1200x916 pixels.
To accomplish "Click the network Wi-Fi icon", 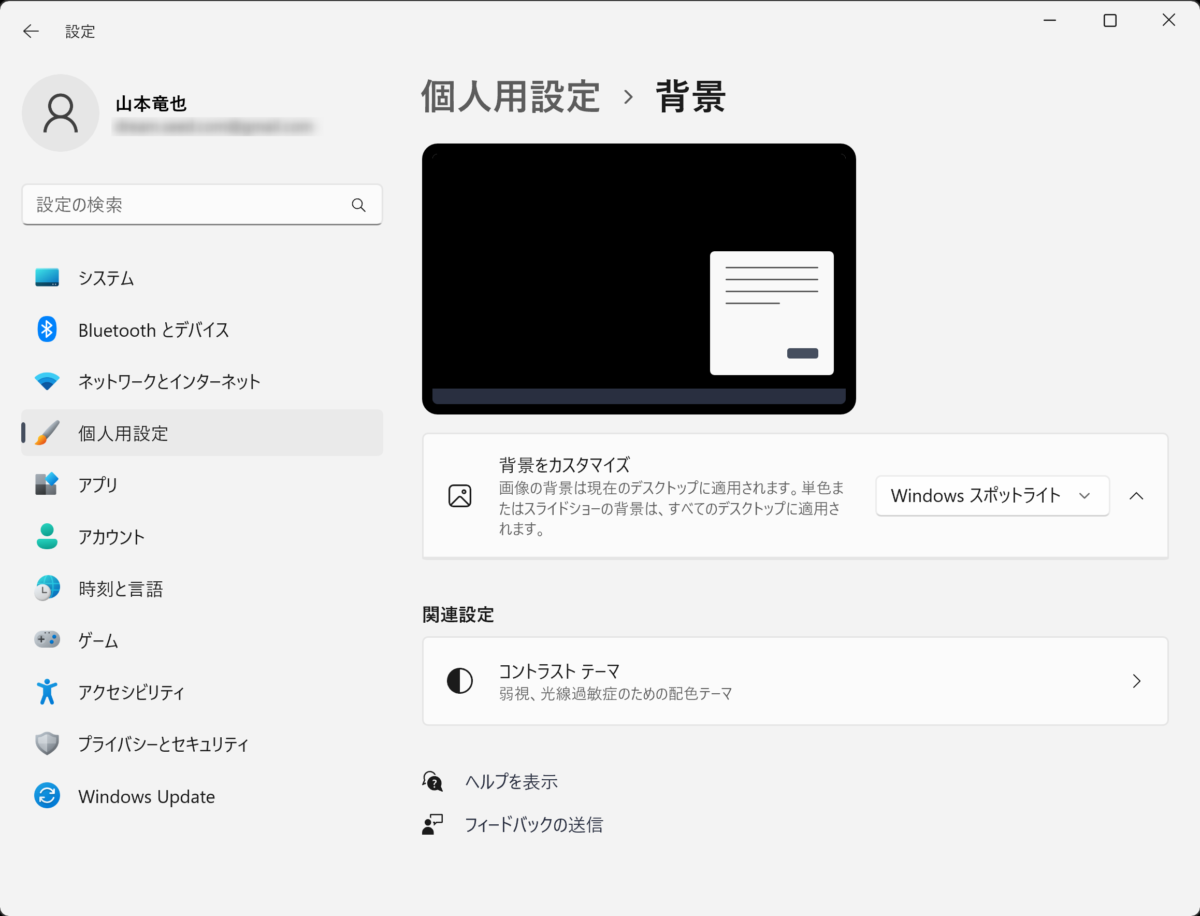I will [x=47, y=382].
